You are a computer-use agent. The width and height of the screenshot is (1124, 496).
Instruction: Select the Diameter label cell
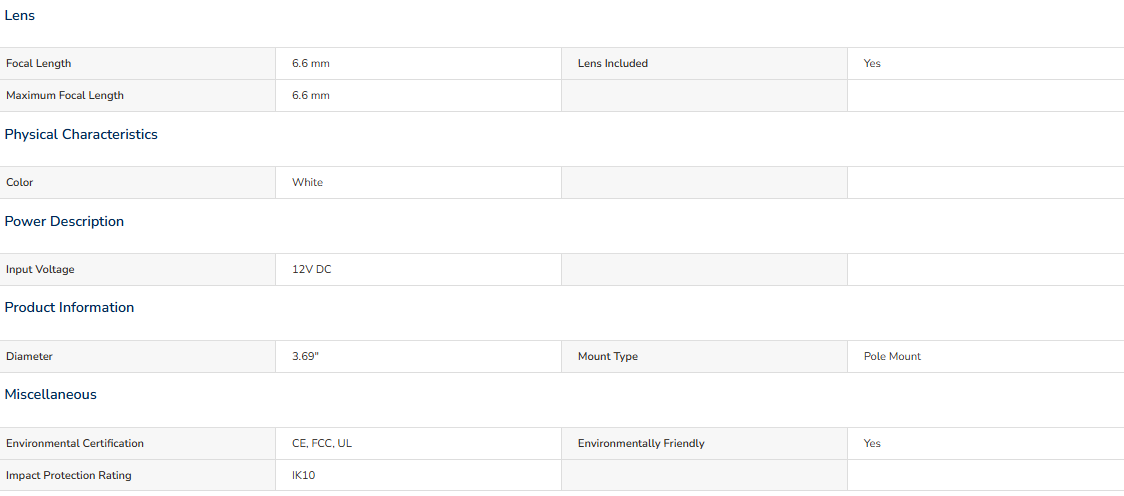click(x=138, y=357)
